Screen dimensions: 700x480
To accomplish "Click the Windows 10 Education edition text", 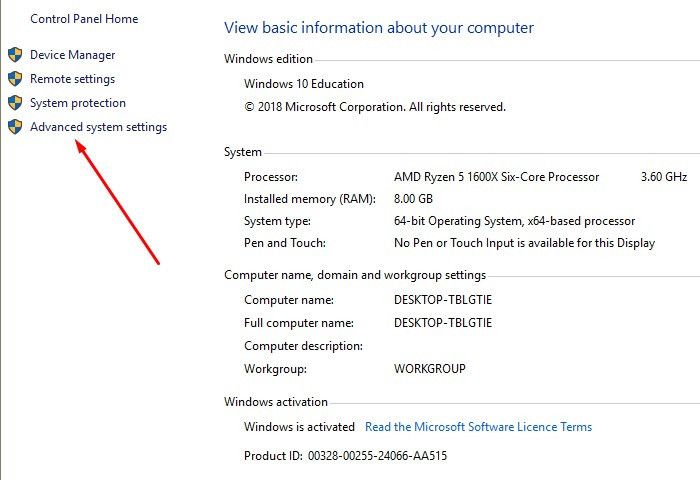I will coord(304,84).
